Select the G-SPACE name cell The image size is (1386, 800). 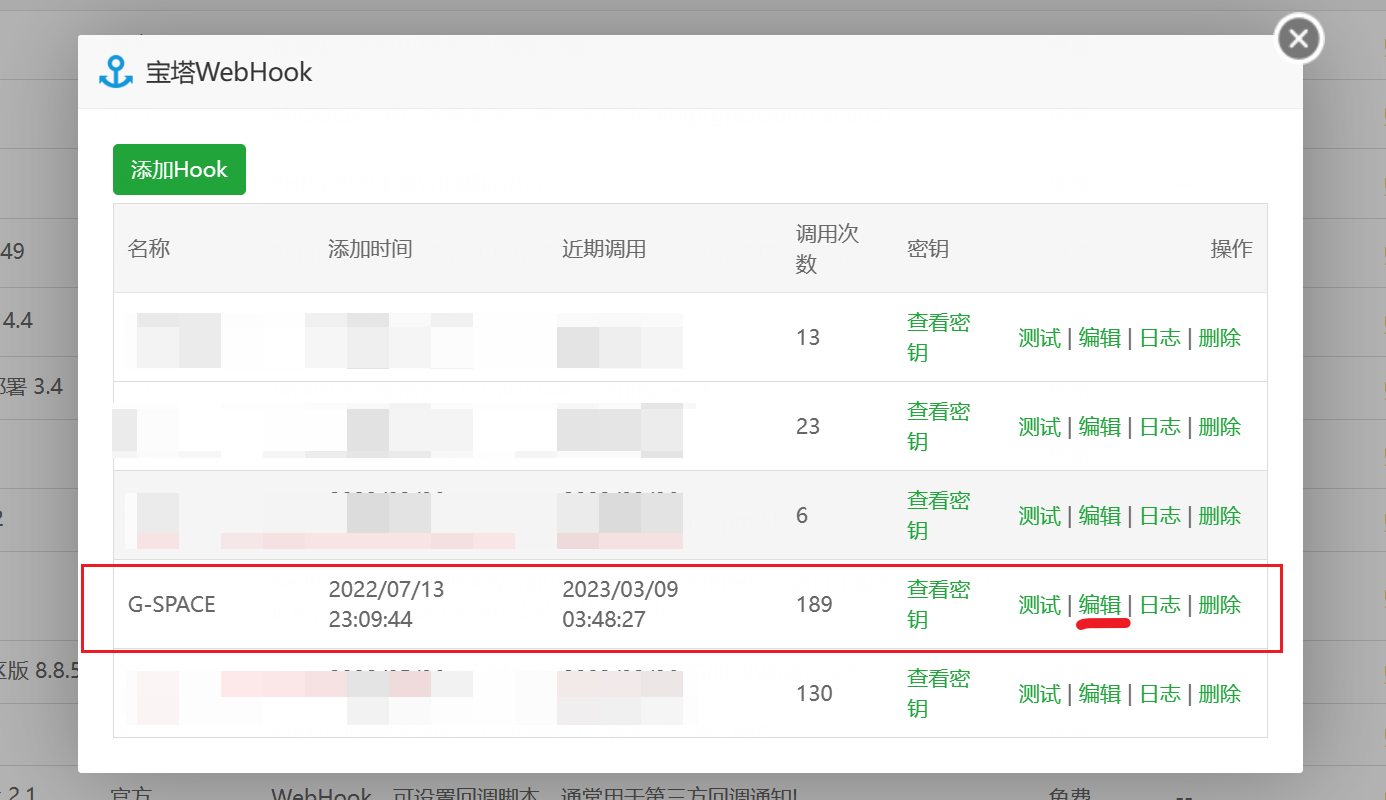click(x=172, y=605)
